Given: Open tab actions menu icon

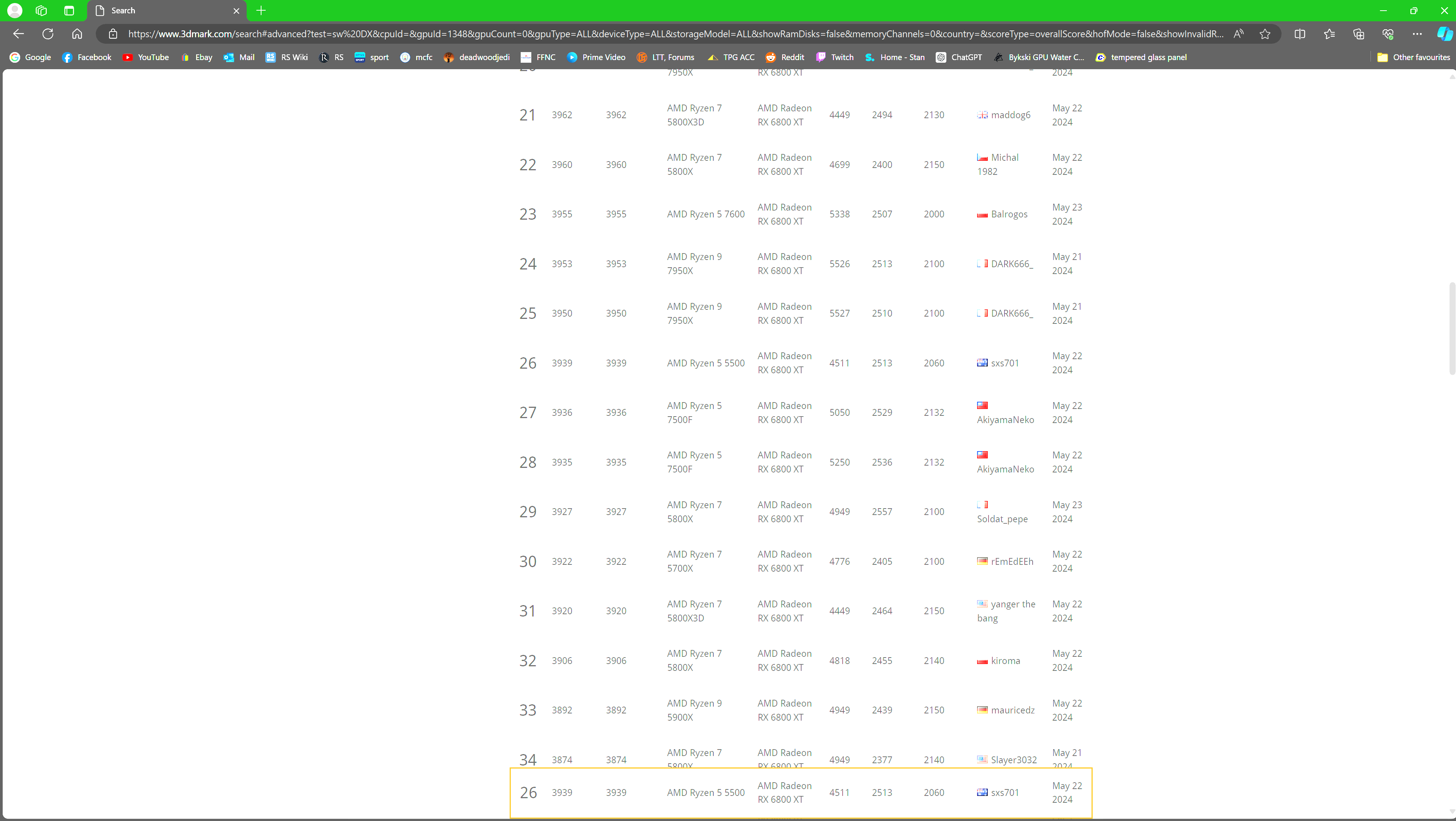Looking at the screenshot, I should pyautogui.click(x=69, y=10).
